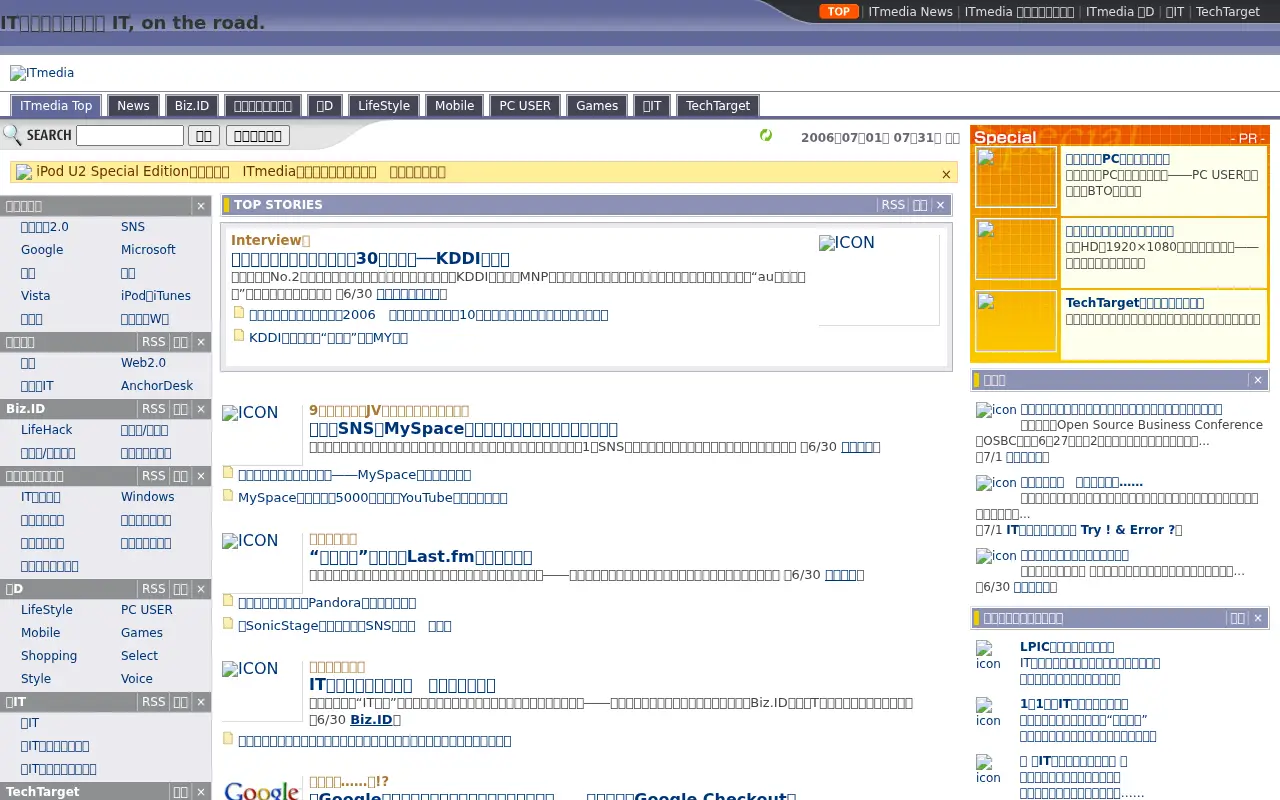Open the ICON image in the Interview story

pos(878,279)
